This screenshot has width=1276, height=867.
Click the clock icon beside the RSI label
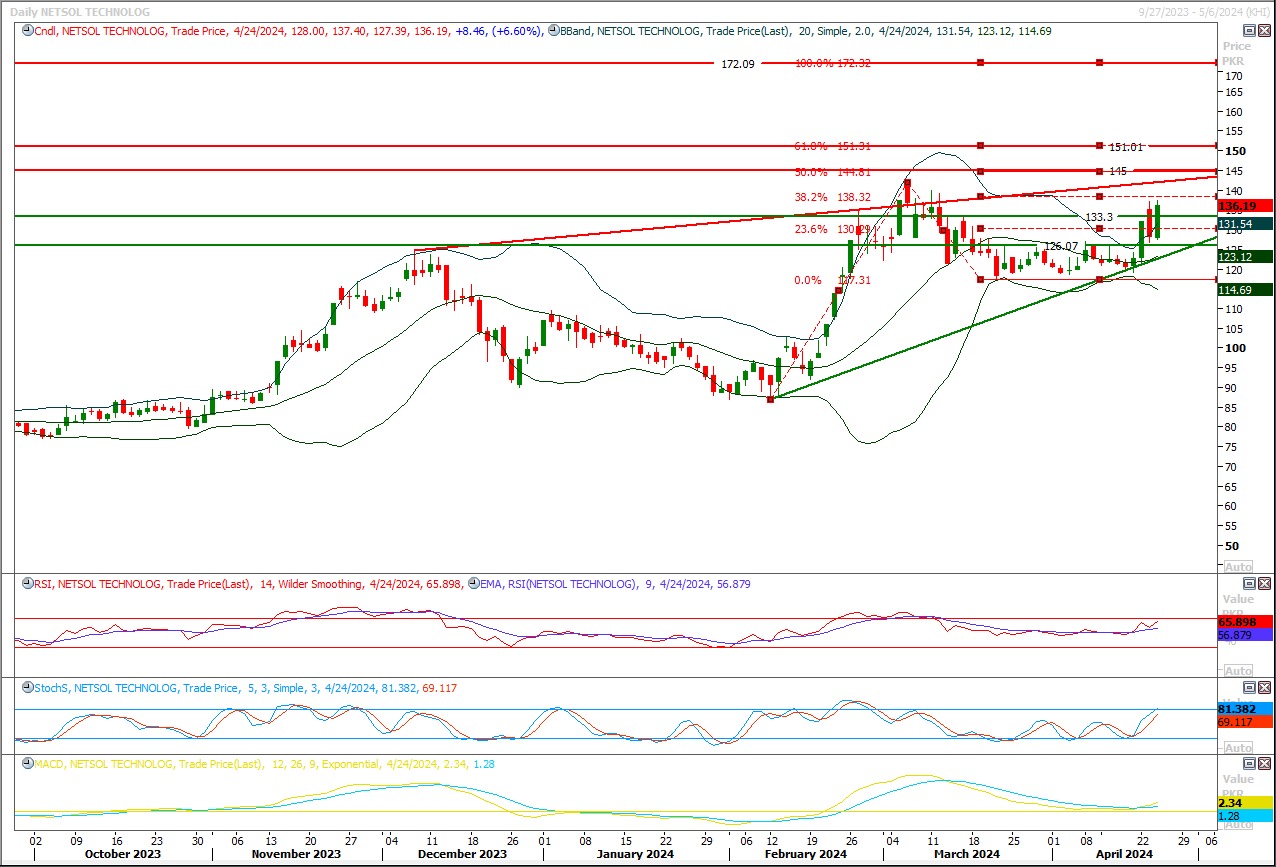coord(26,584)
